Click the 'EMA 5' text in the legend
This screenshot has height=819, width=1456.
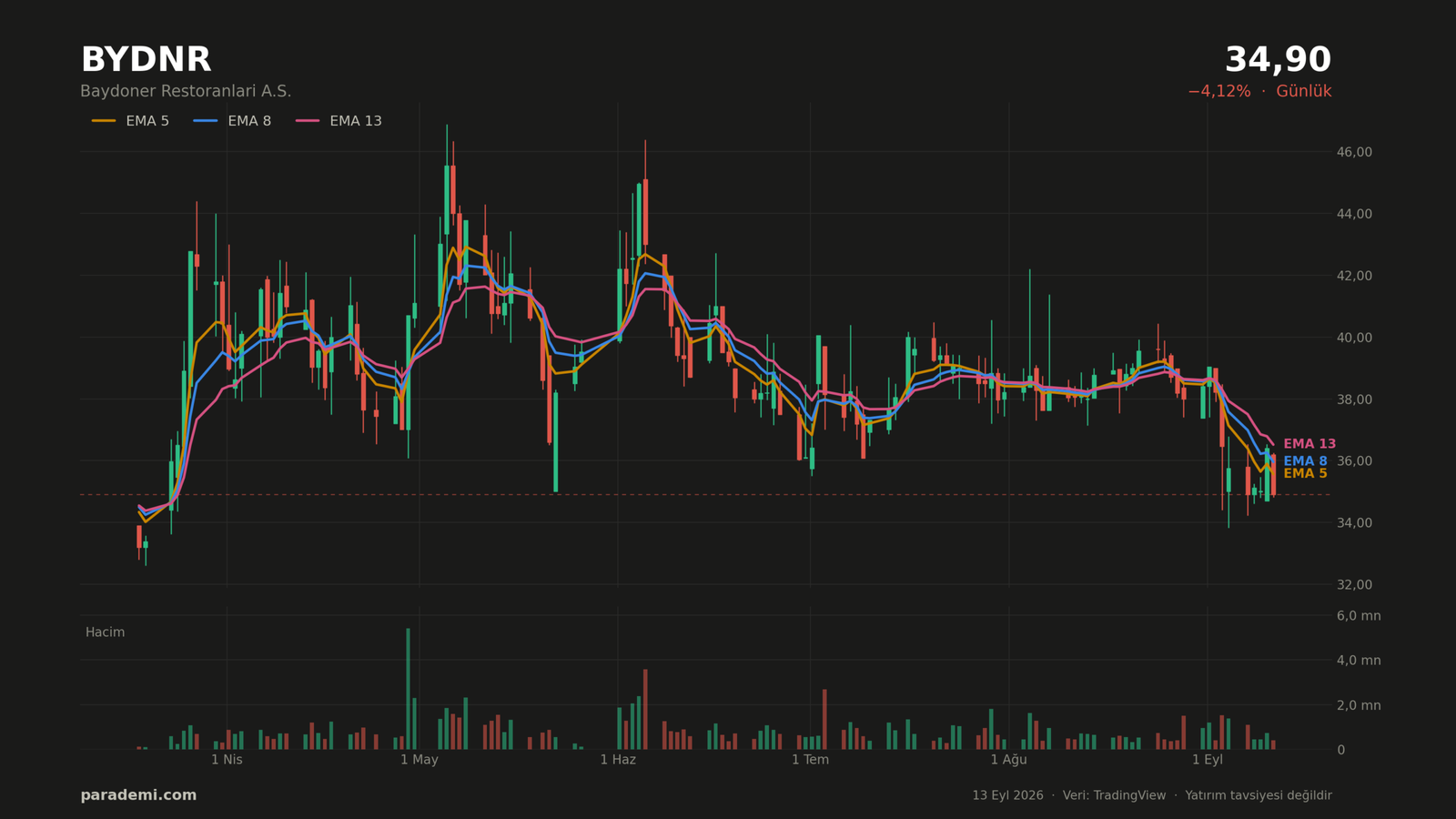pos(147,121)
